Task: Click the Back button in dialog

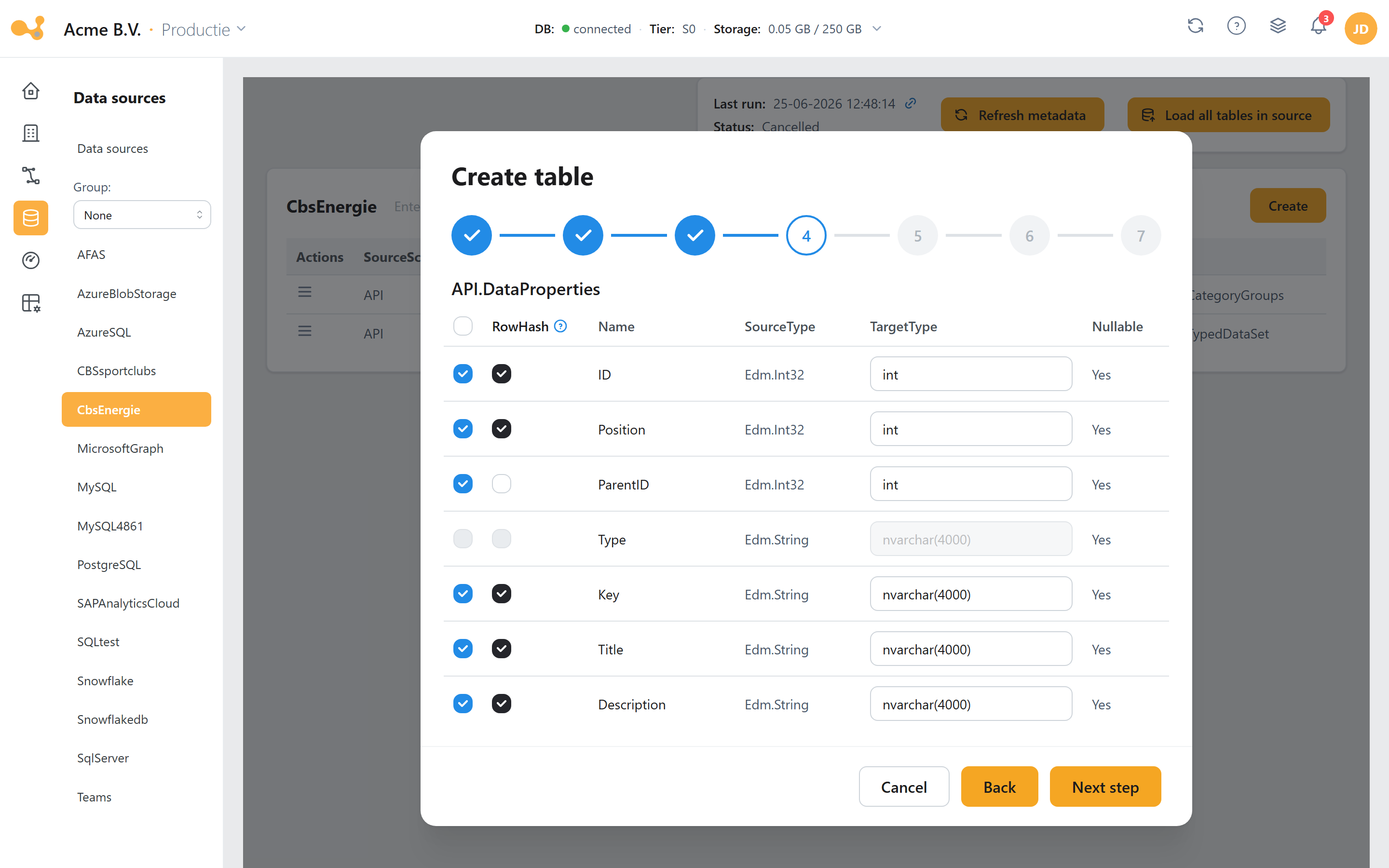Action: click(x=999, y=787)
